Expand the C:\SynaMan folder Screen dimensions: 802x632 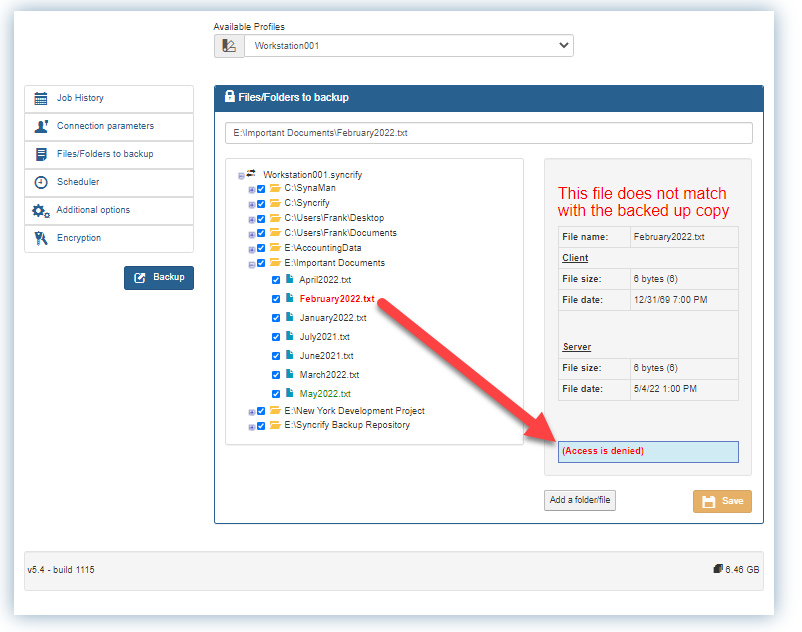[252, 190]
